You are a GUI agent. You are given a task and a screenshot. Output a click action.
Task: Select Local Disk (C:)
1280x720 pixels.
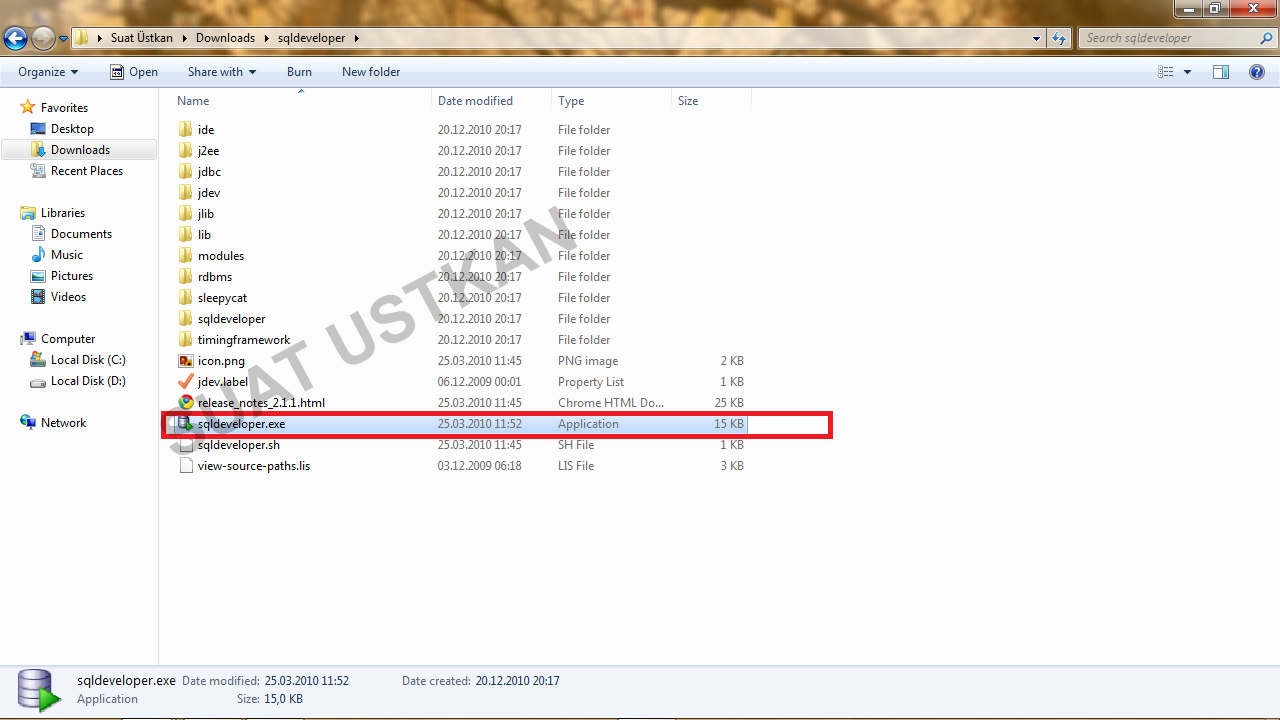point(88,360)
